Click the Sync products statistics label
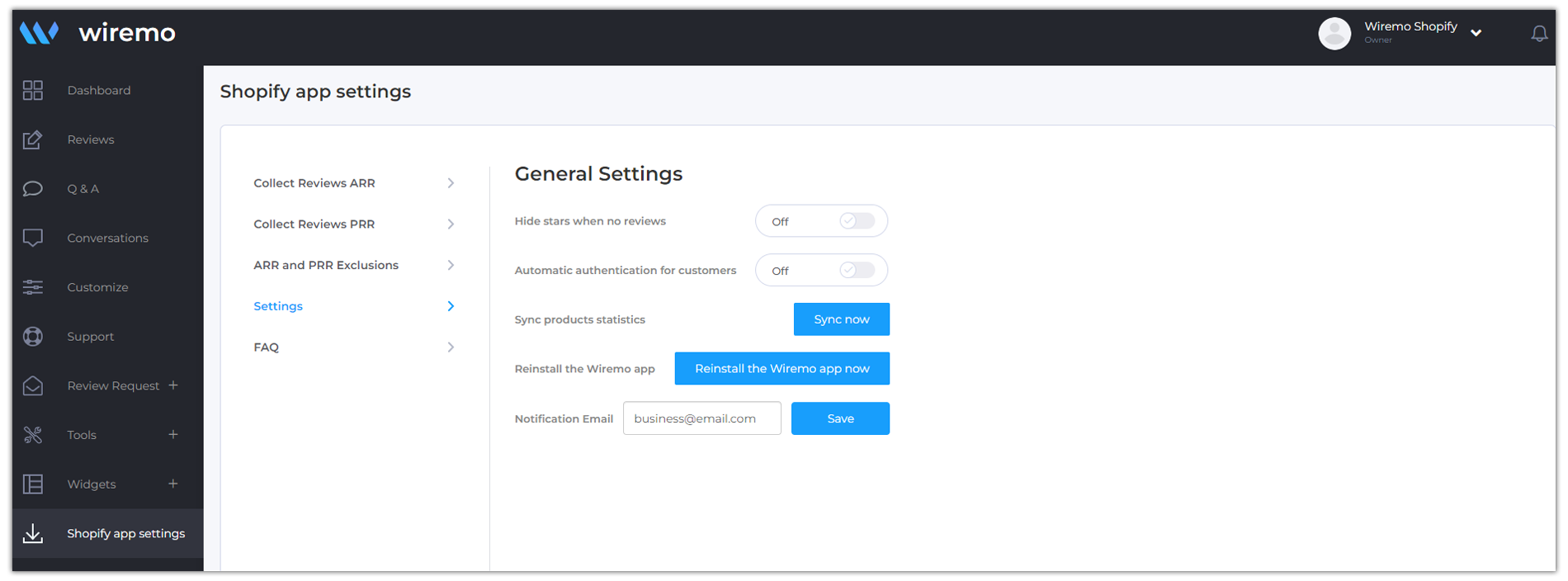 tap(580, 319)
